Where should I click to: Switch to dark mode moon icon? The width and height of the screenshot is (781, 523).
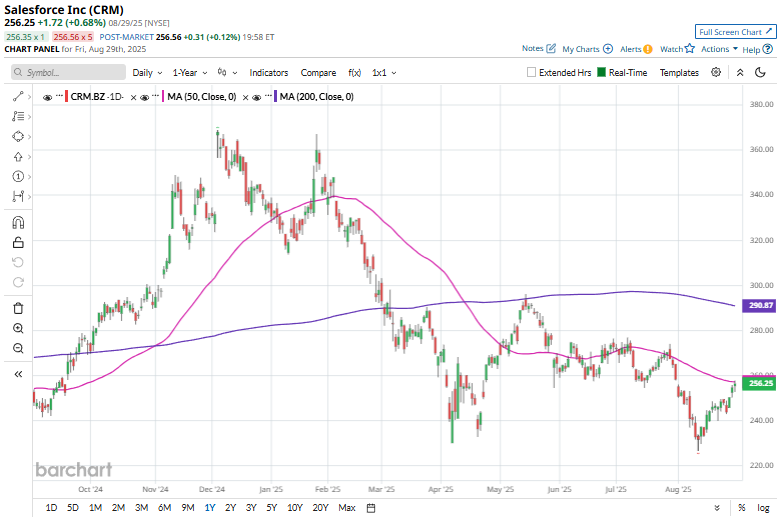[x=760, y=73]
